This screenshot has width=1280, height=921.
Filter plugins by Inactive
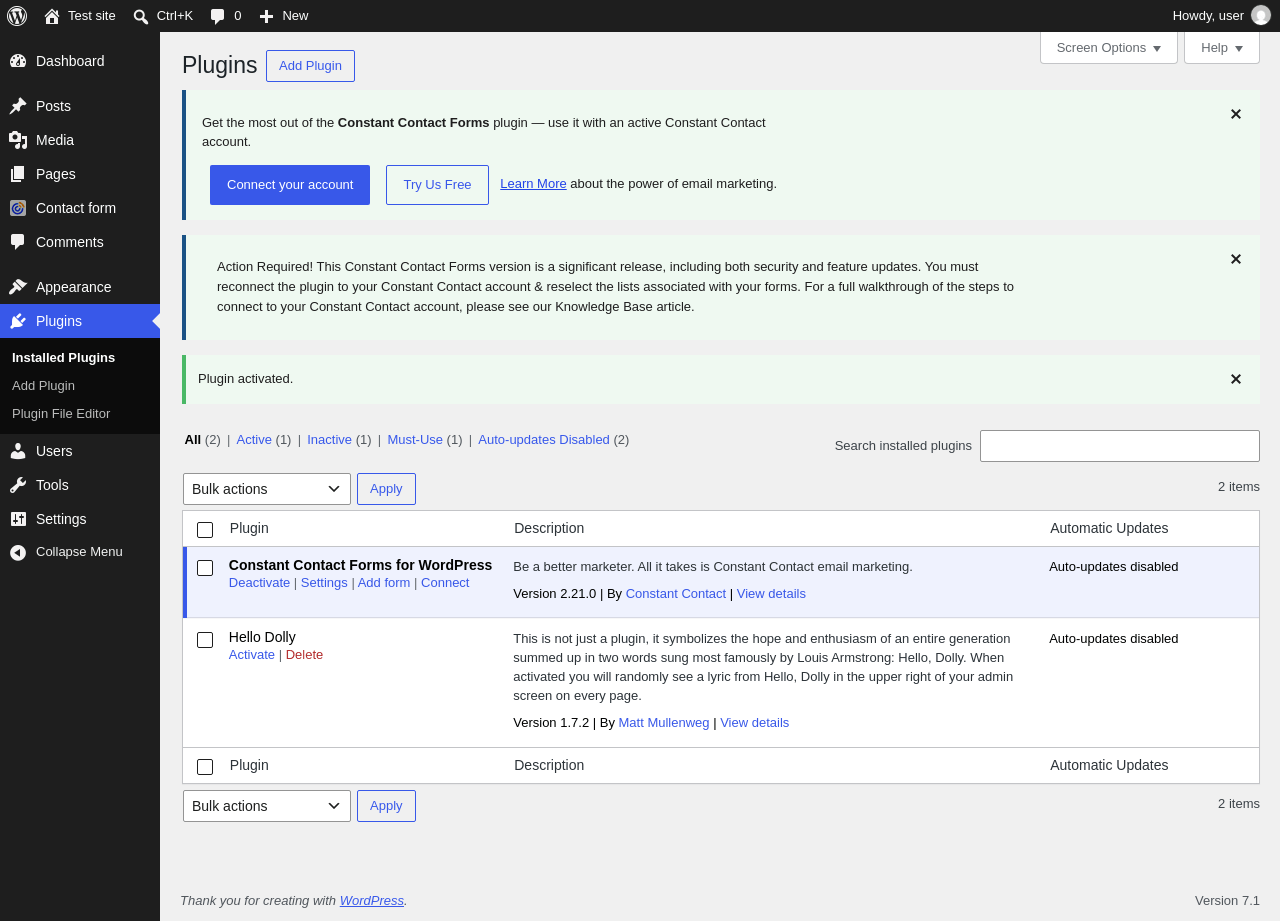[x=329, y=439]
